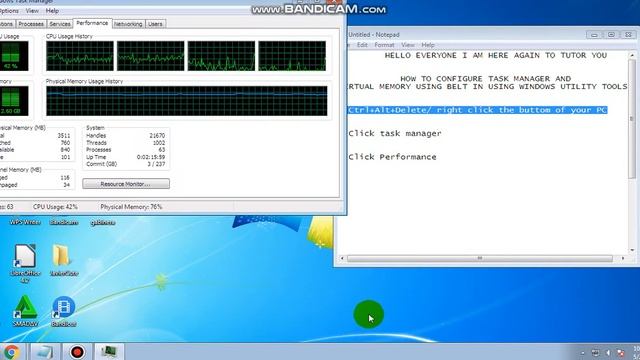Select the WPS Writer desktop shortcut

click(25, 222)
